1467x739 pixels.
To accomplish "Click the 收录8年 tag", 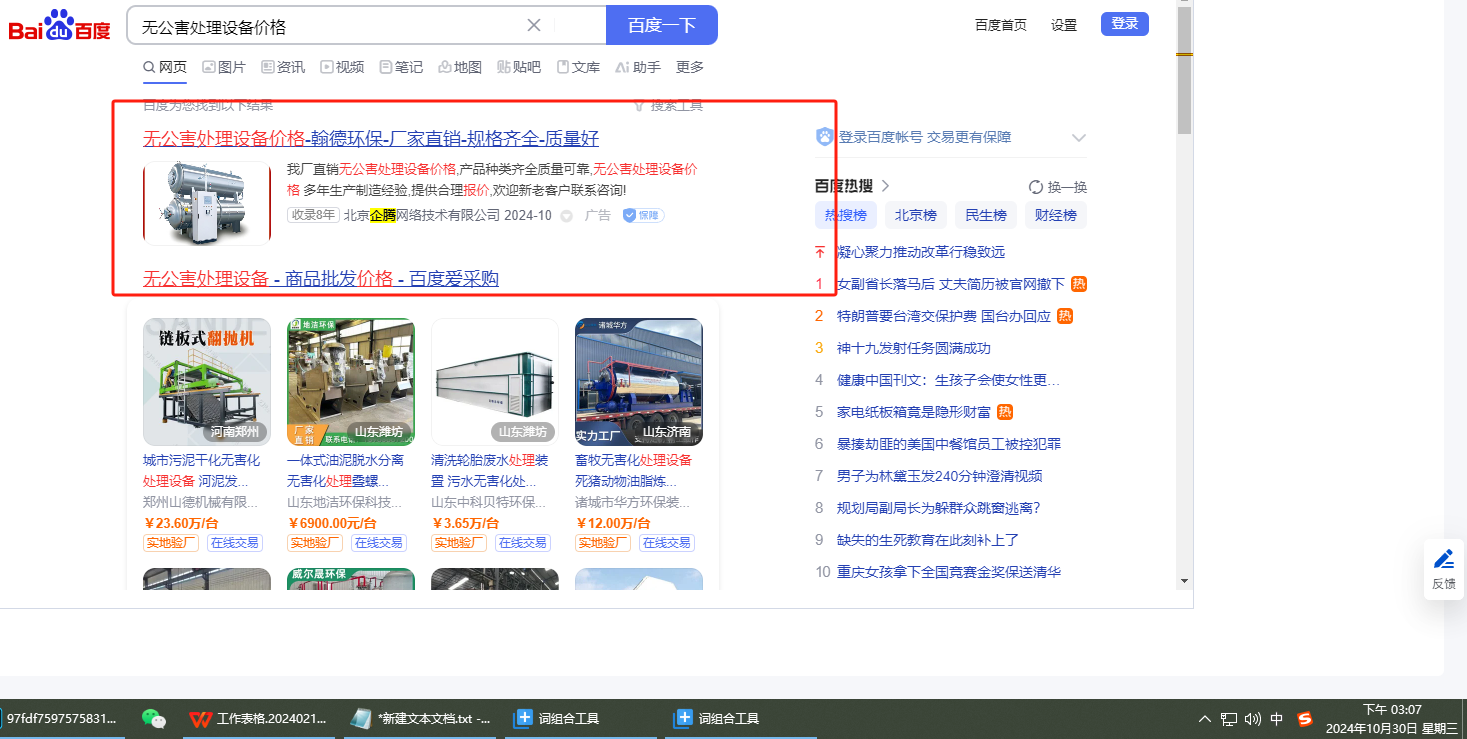I will click(313, 215).
